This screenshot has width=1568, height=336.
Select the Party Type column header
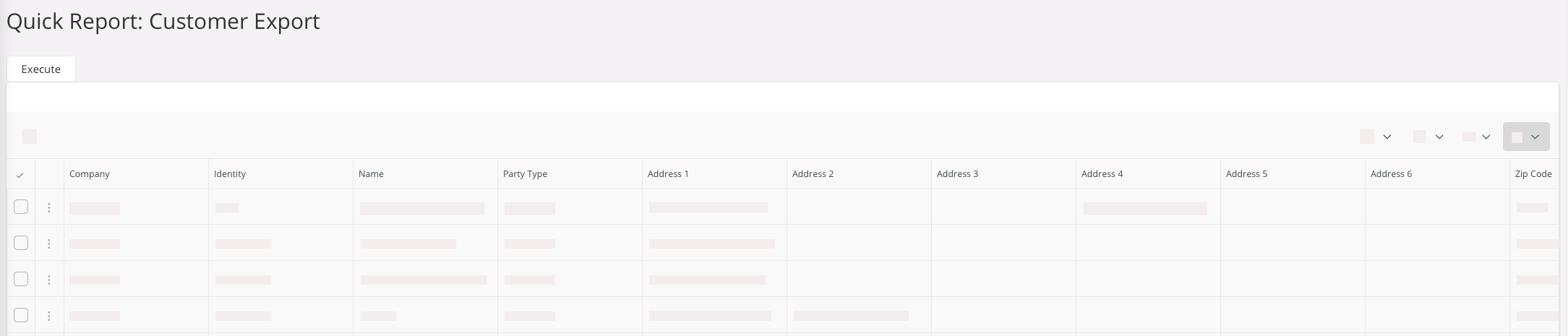pyautogui.click(x=525, y=174)
